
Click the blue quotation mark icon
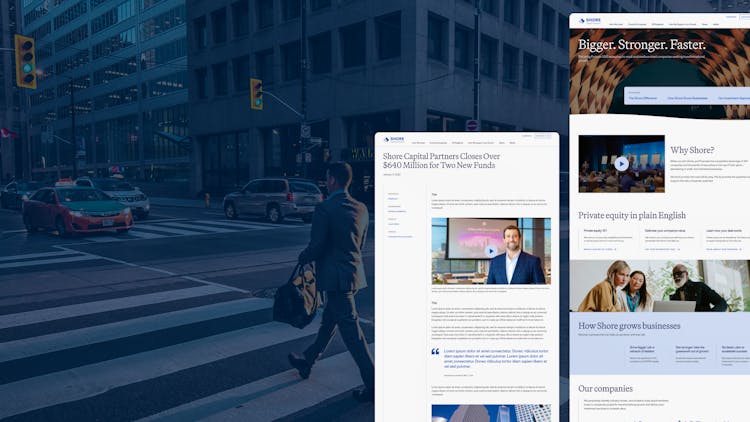pos(435,352)
